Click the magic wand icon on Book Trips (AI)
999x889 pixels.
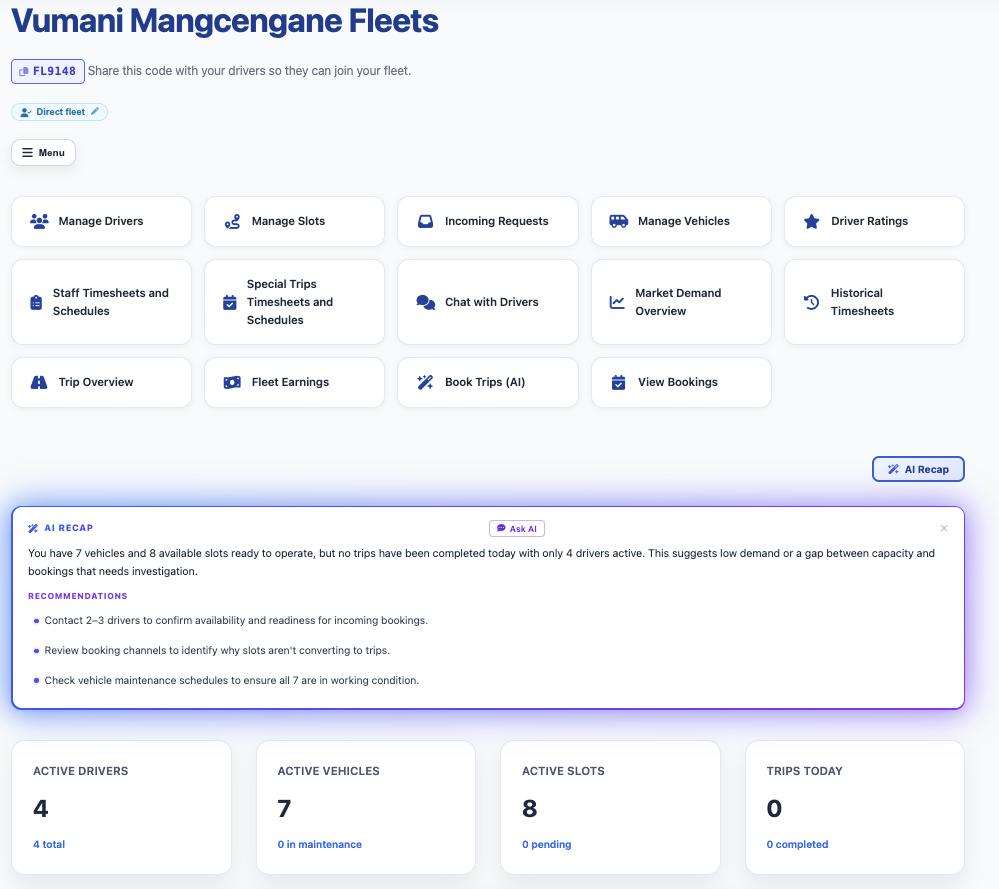click(426, 382)
